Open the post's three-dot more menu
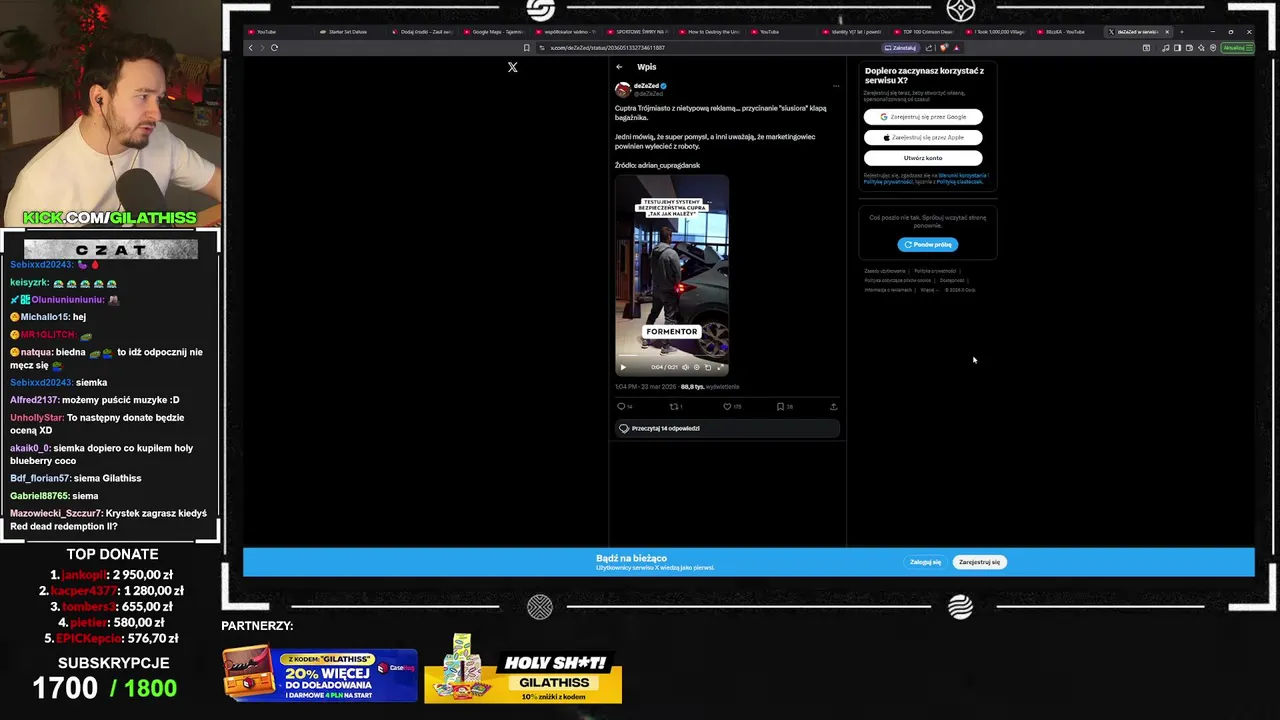This screenshot has height=720, width=1280. [x=836, y=86]
